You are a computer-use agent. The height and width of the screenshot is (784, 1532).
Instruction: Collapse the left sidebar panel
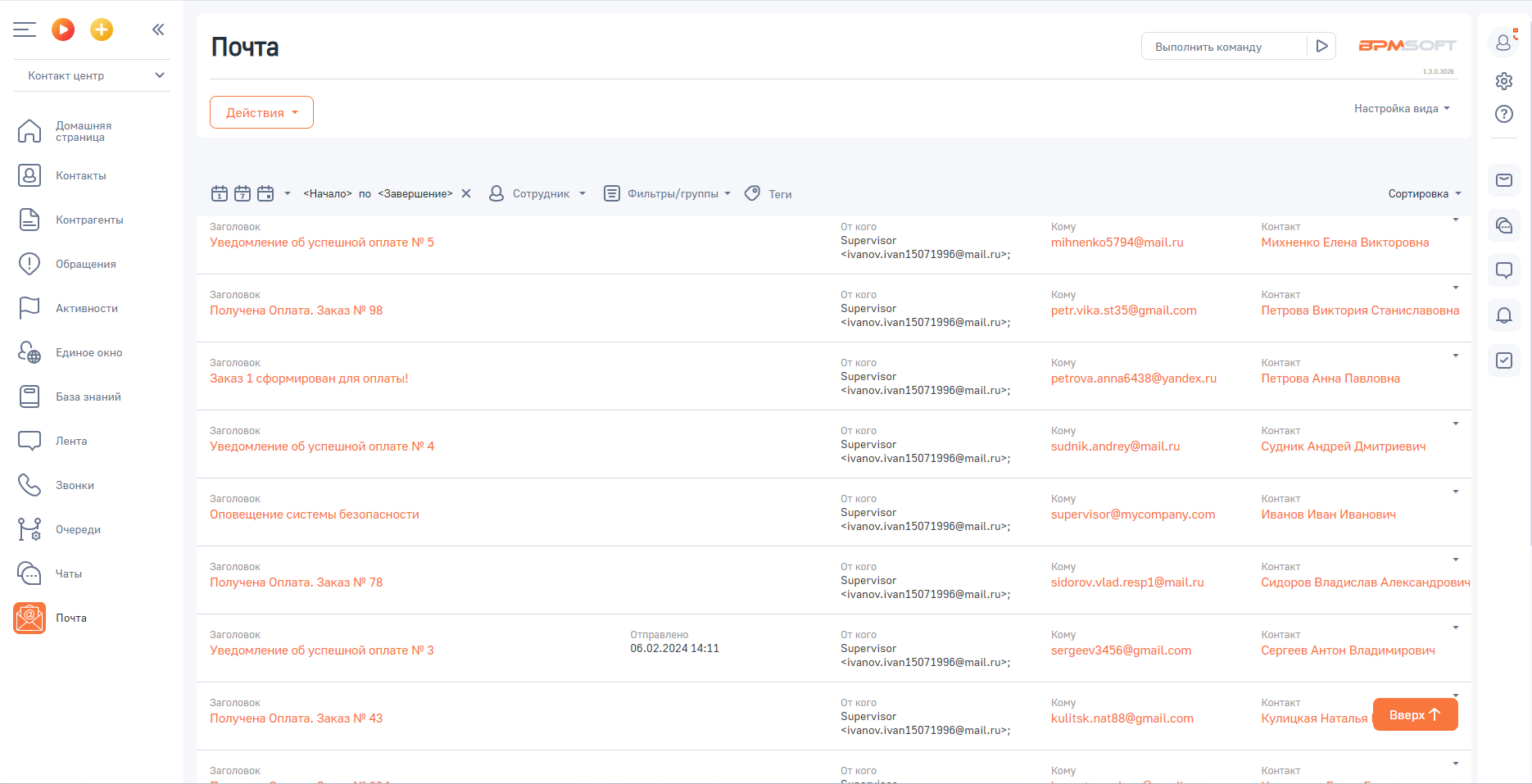pos(158,30)
